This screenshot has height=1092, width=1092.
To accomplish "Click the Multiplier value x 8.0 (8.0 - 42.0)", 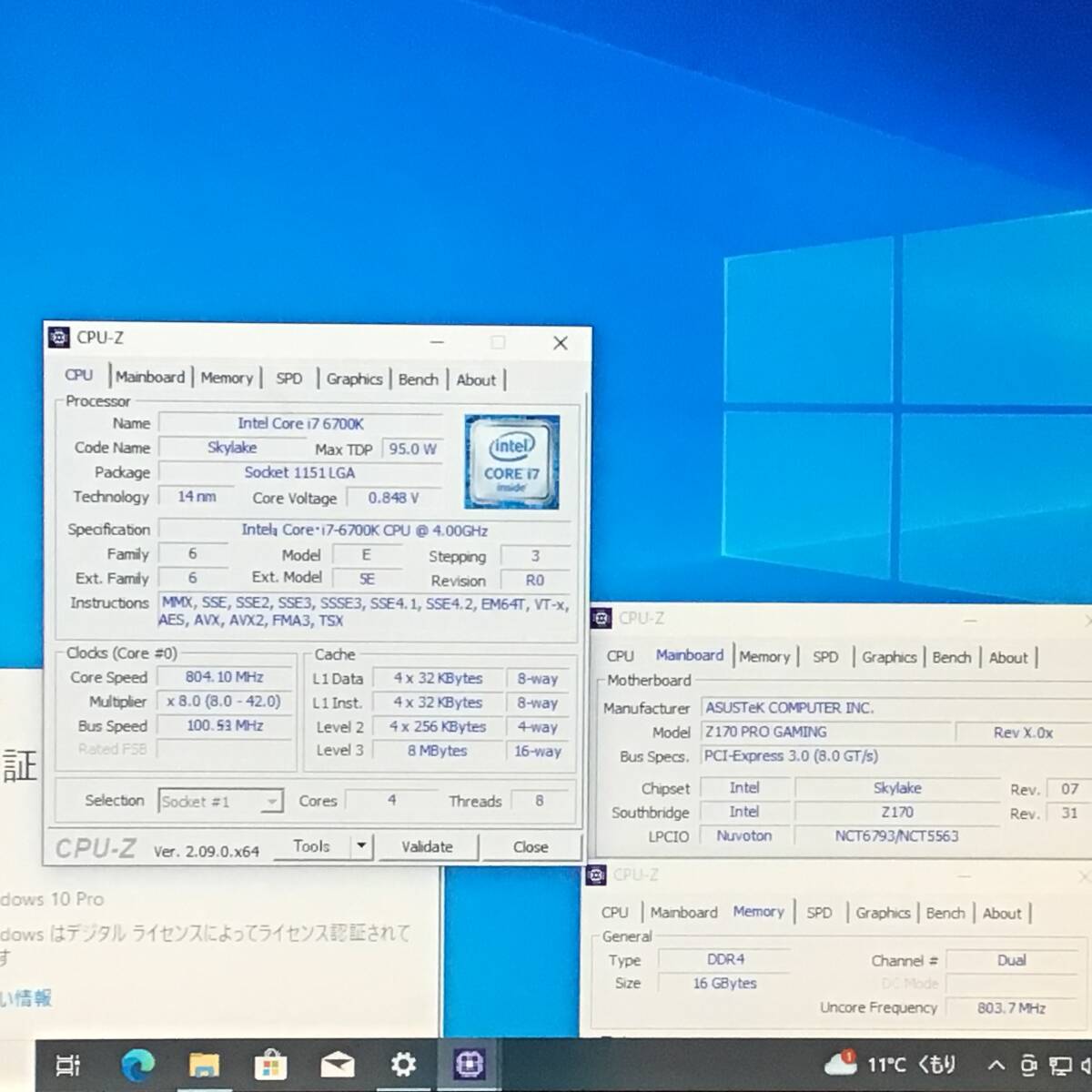I will 224,702.
